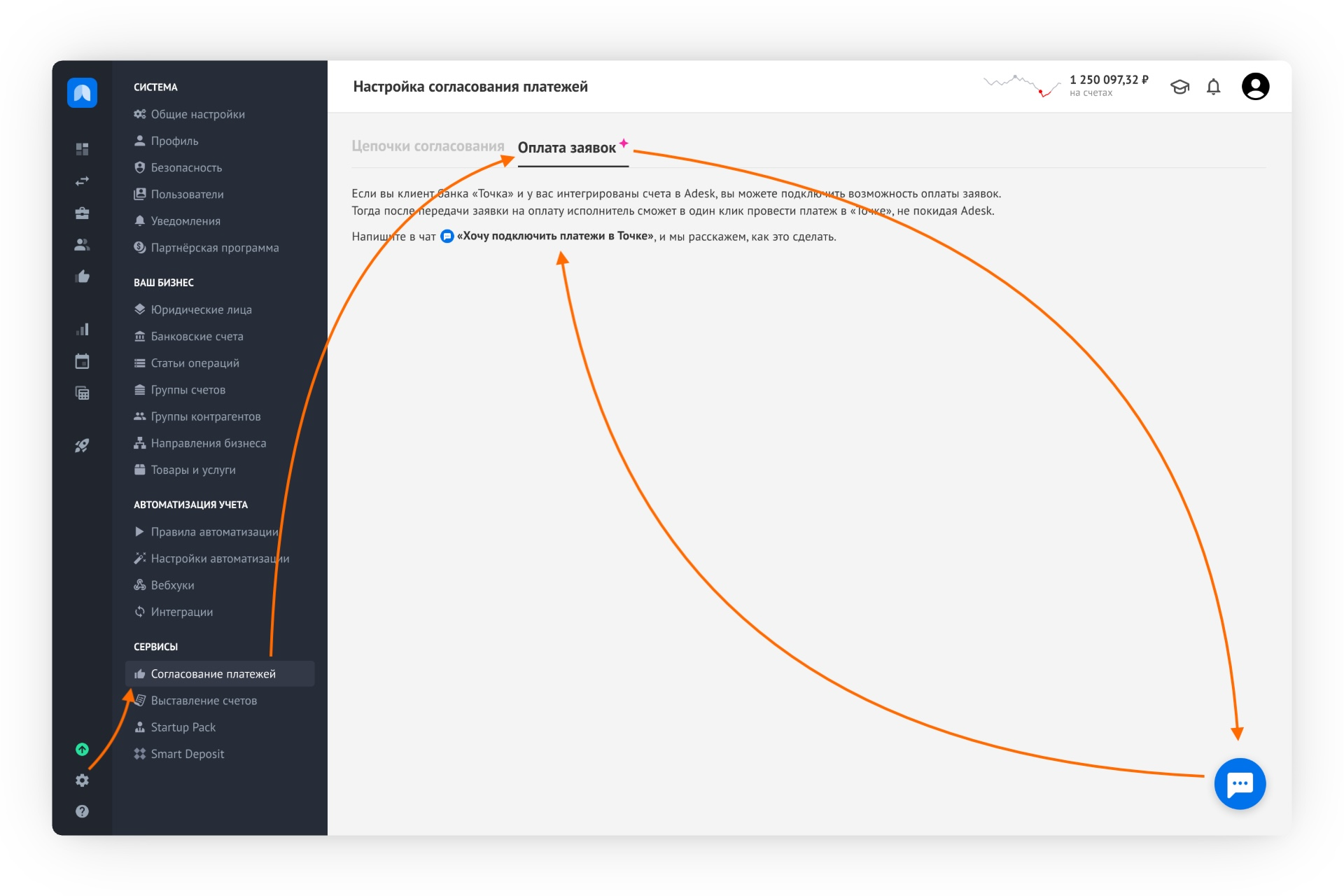Viewport: 1344px width, 896px height.
Task: Open the graduation cap learning icon
Action: [1179, 87]
